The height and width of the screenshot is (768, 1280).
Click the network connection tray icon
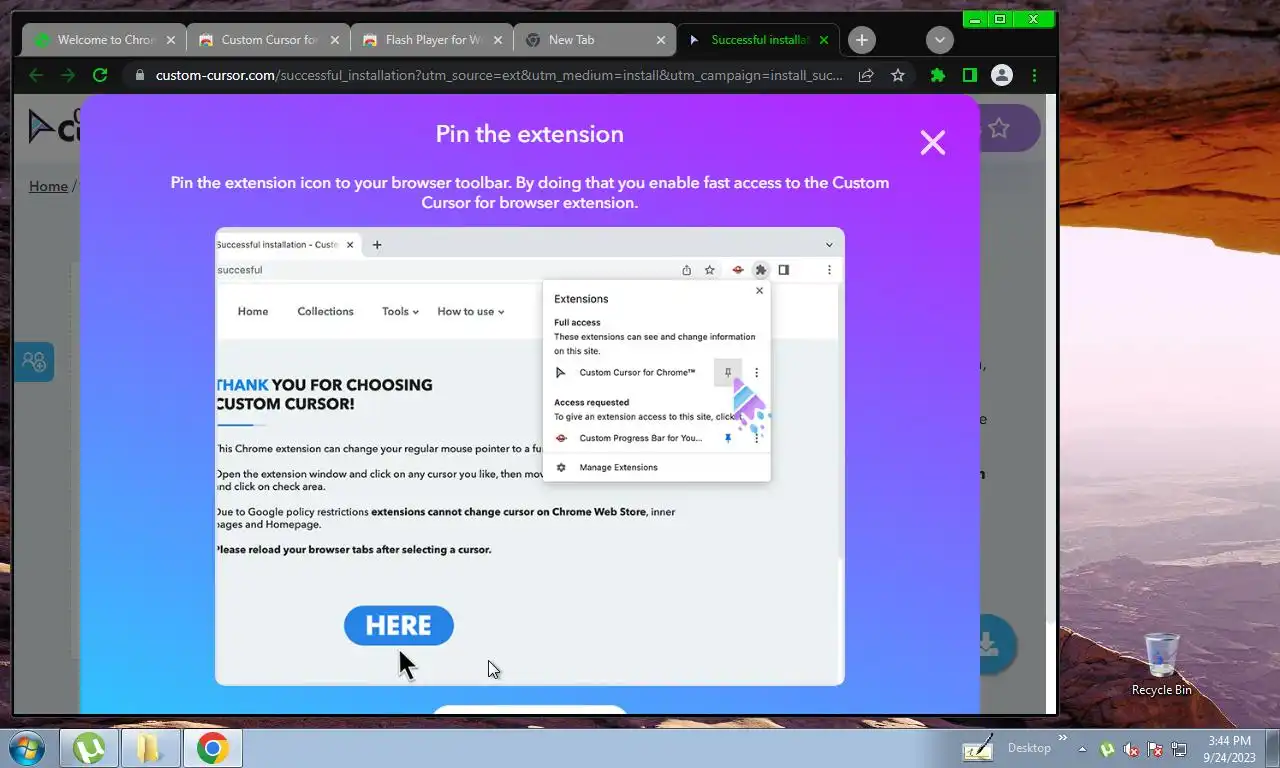pyautogui.click(x=1179, y=749)
